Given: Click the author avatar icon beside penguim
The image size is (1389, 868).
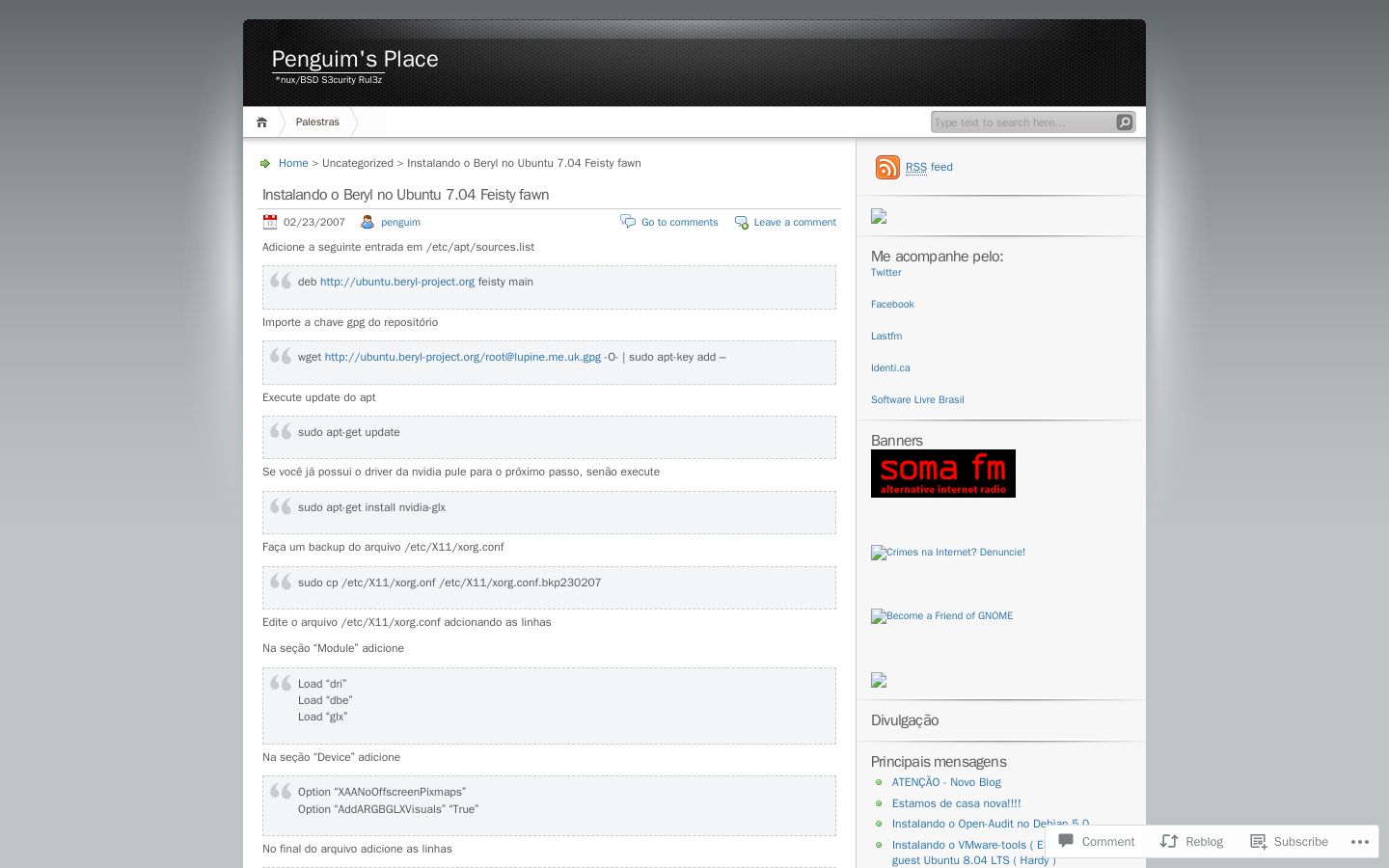Looking at the screenshot, I should (368, 222).
